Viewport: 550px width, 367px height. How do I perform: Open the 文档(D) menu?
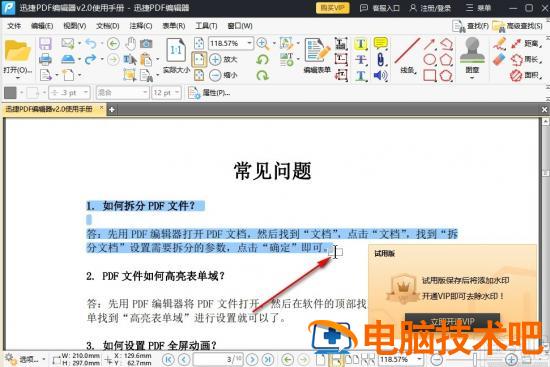pos(108,26)
